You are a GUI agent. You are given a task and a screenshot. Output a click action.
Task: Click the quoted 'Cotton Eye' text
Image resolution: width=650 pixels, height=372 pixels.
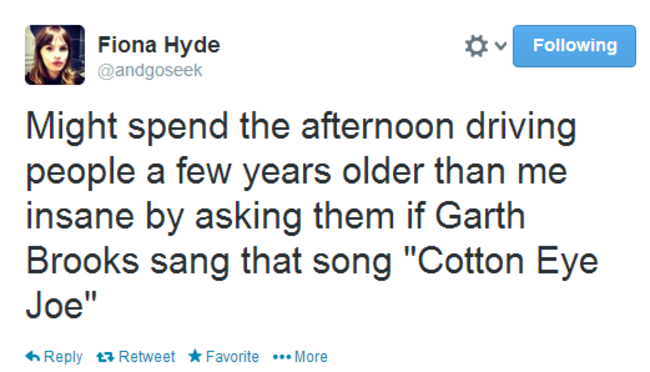pyautogui.click(x=502, y=262)
